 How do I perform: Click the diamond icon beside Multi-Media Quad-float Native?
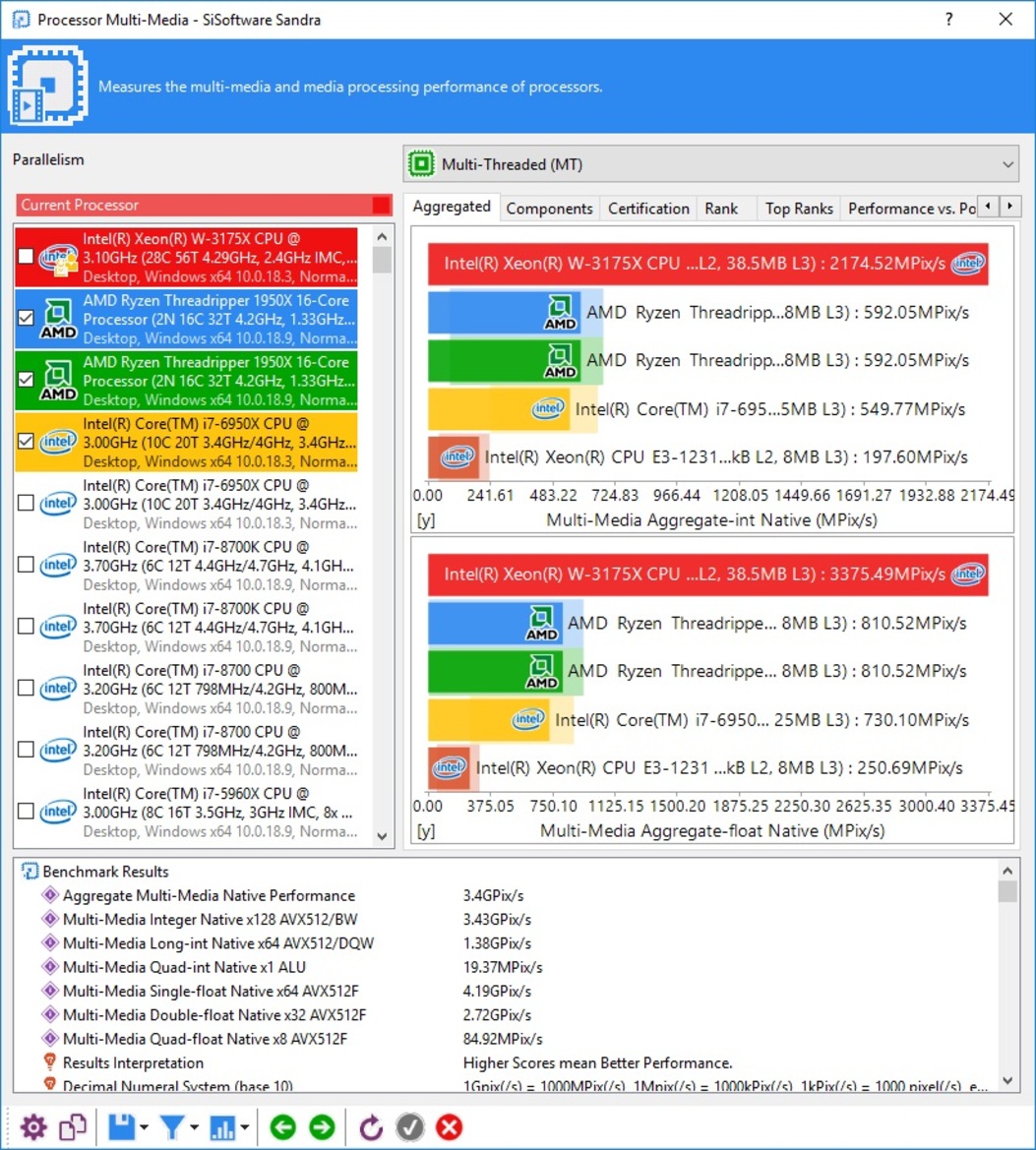click(x=50, y=1038)
